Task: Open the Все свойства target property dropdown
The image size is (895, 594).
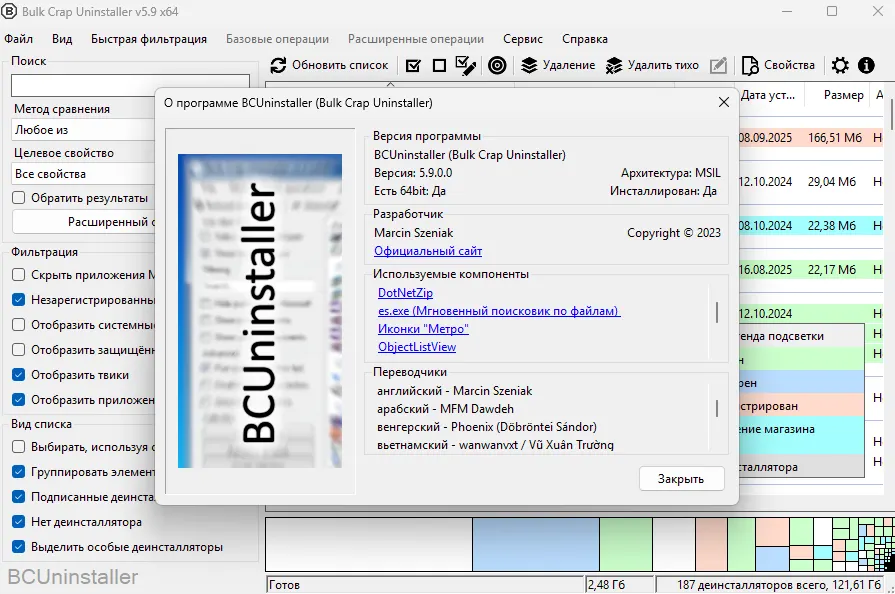Action: (x=82, y=174)
